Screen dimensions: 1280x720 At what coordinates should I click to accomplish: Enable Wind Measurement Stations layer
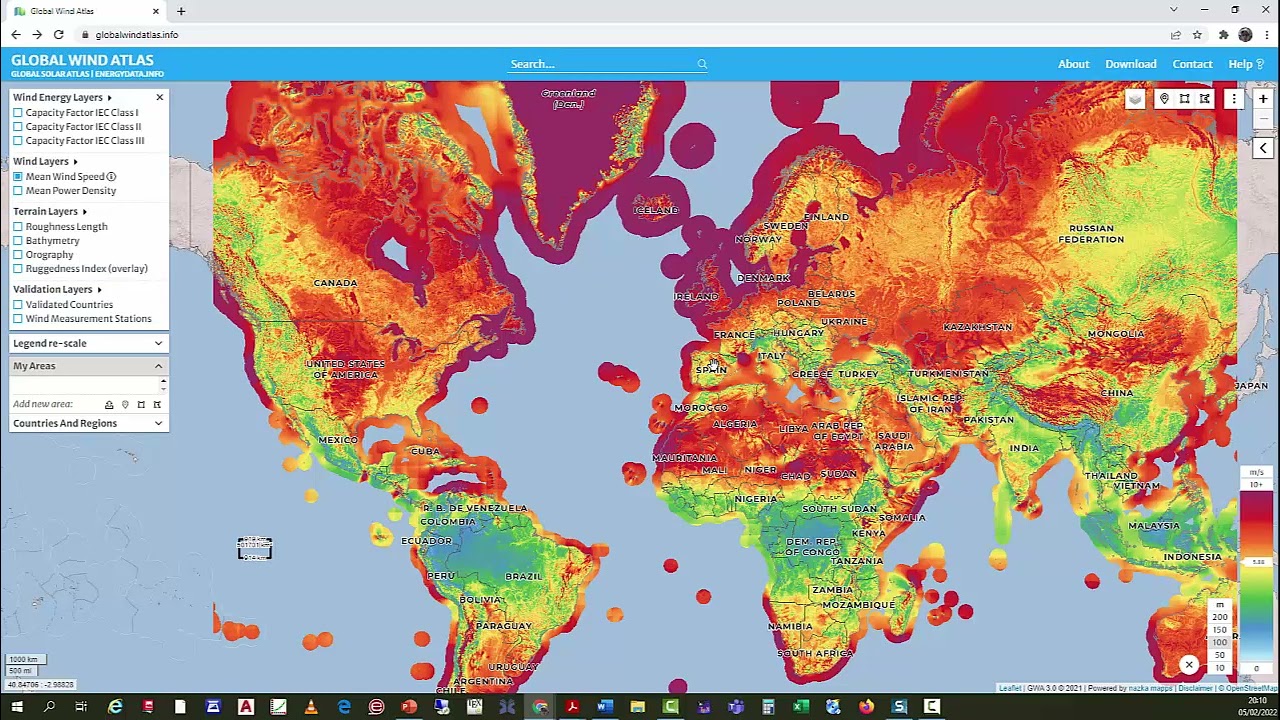coord(18,319)
